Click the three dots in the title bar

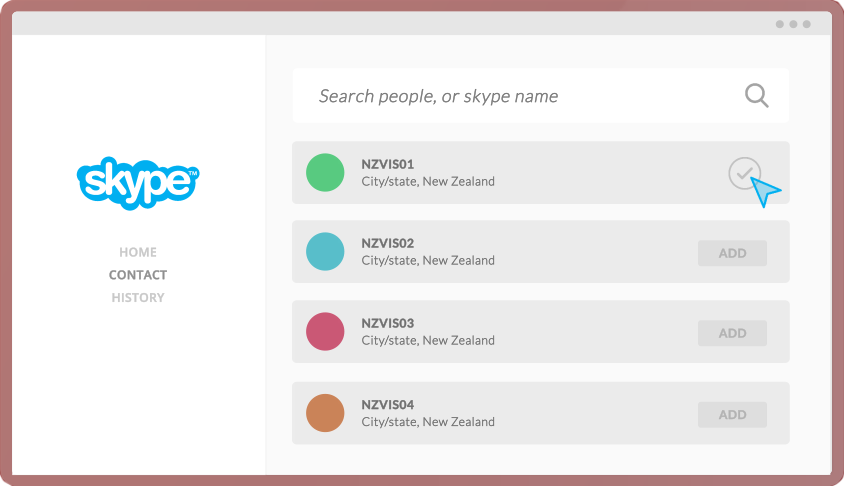click(793, 24)
